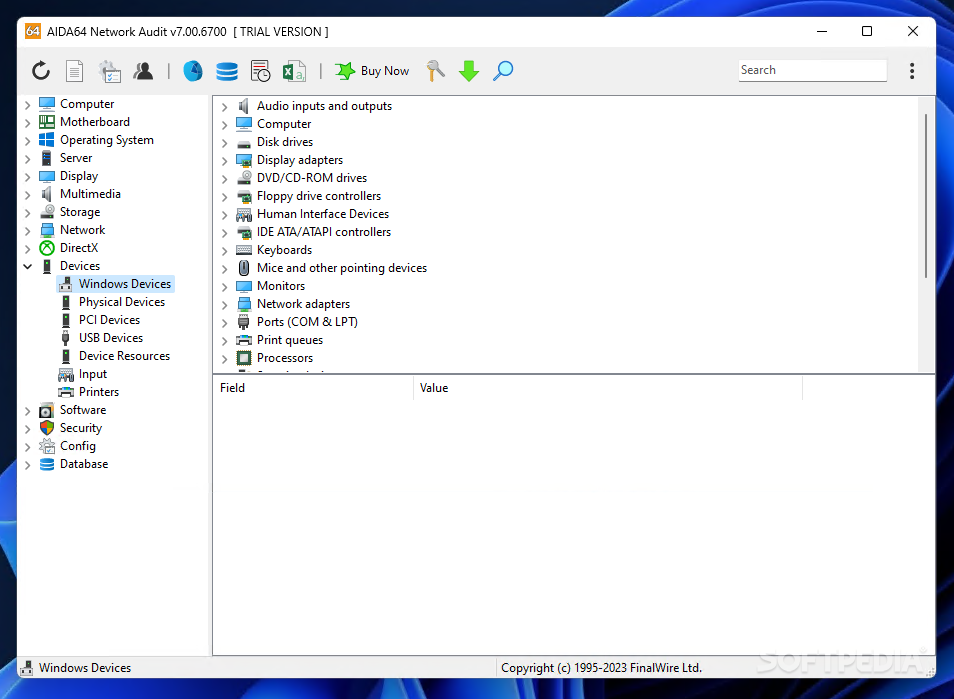Select Storage in the left tree
Screen dimensions: 954x699
tap(80, 212)
